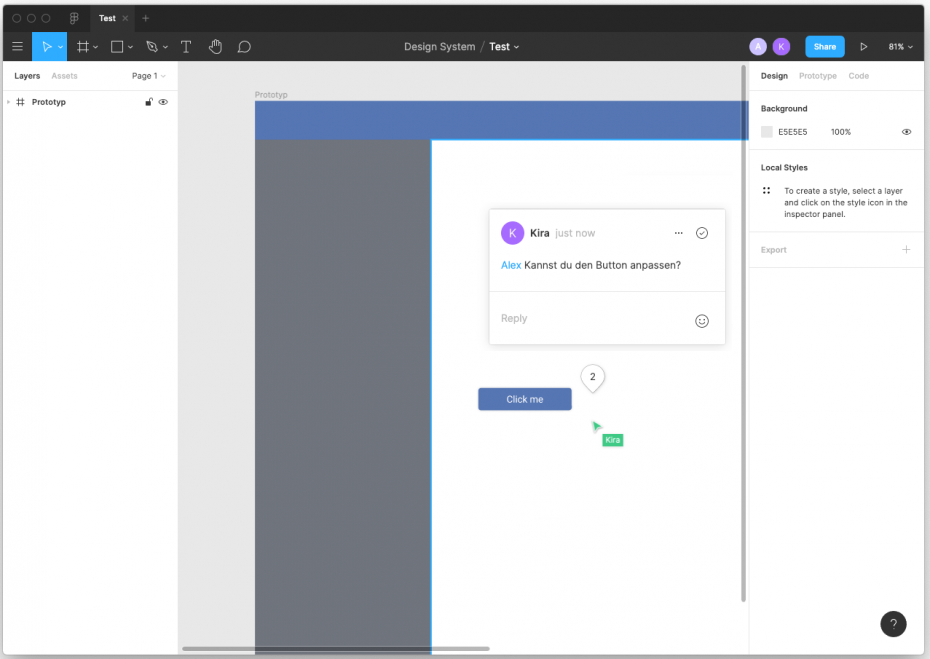Toggle visibility of Prototyp layer

click(163, 102)
